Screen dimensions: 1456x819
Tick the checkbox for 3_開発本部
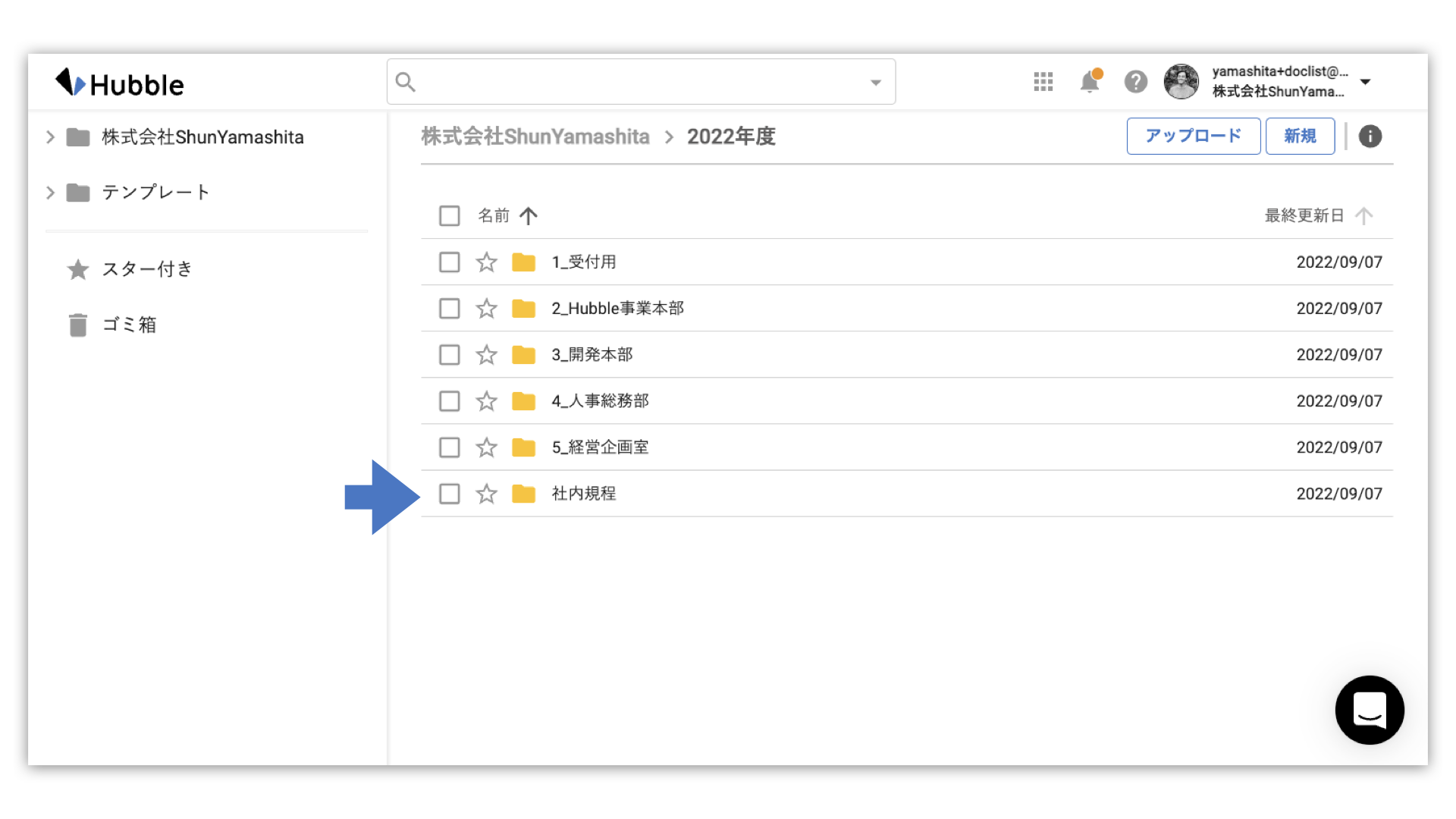[450, 355]
